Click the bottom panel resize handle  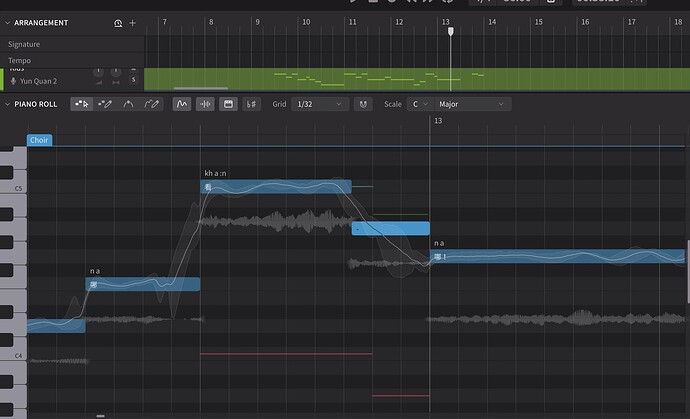pos(100,416)
